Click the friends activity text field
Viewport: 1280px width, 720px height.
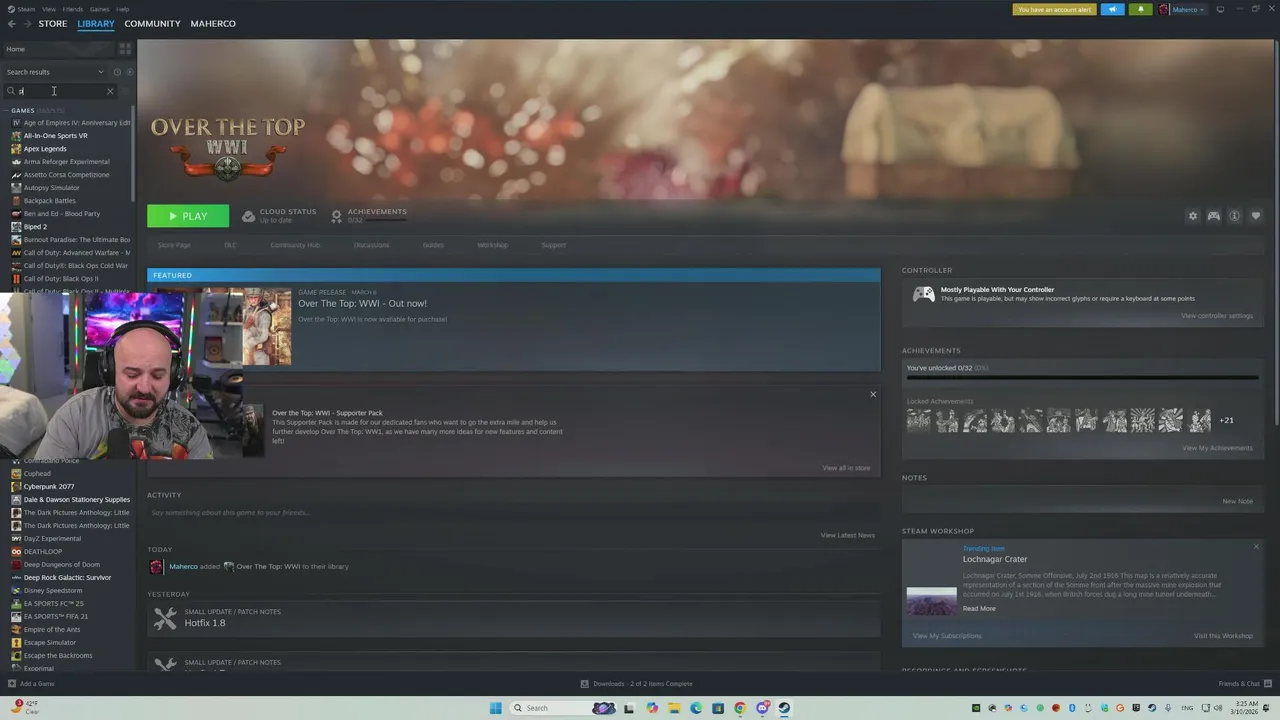[513, 513]
